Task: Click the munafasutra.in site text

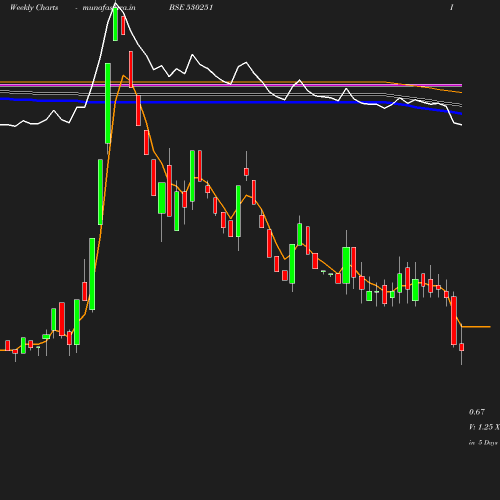Action: coord(109,7)
